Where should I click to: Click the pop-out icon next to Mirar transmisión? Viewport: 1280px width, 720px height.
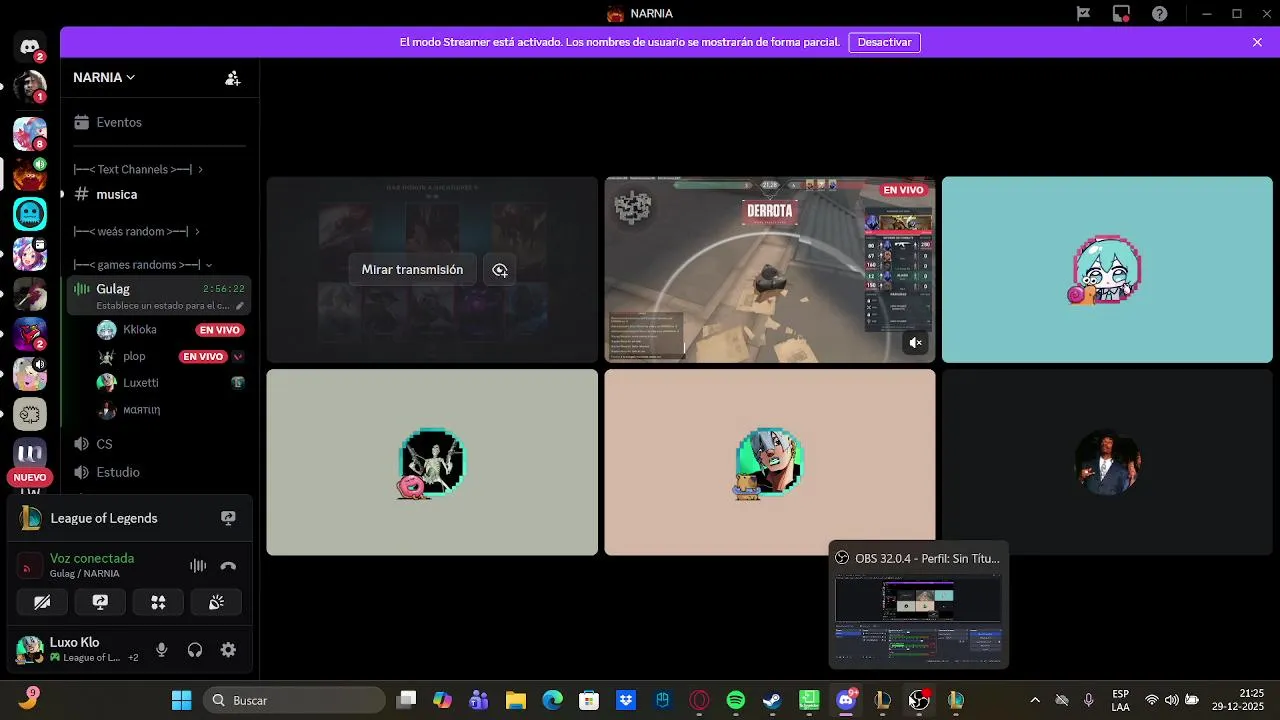click(x=500, y=270)
